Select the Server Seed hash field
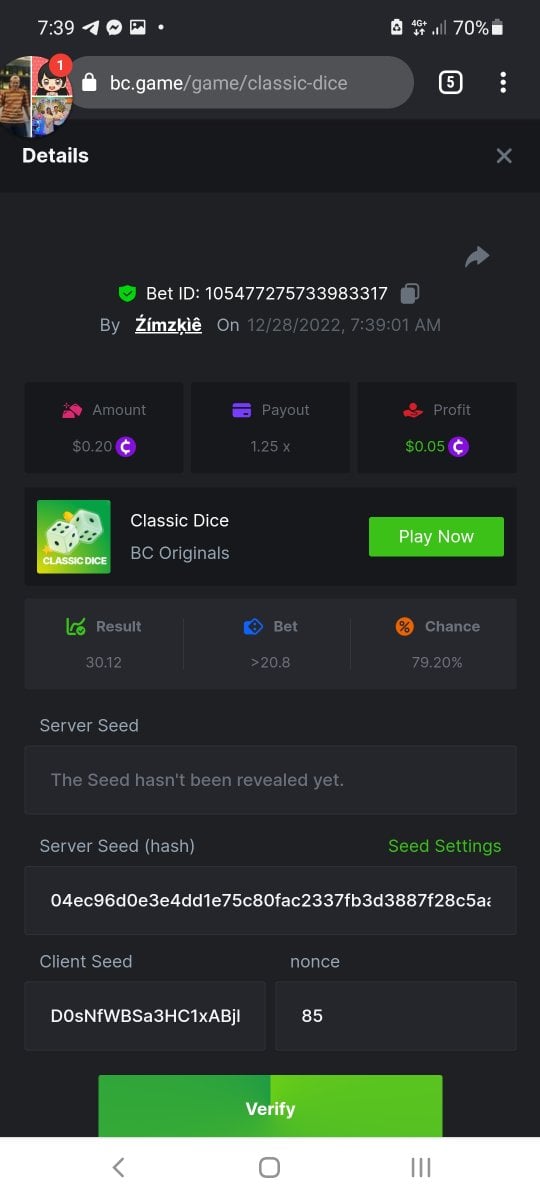 (x=270, y=900)
